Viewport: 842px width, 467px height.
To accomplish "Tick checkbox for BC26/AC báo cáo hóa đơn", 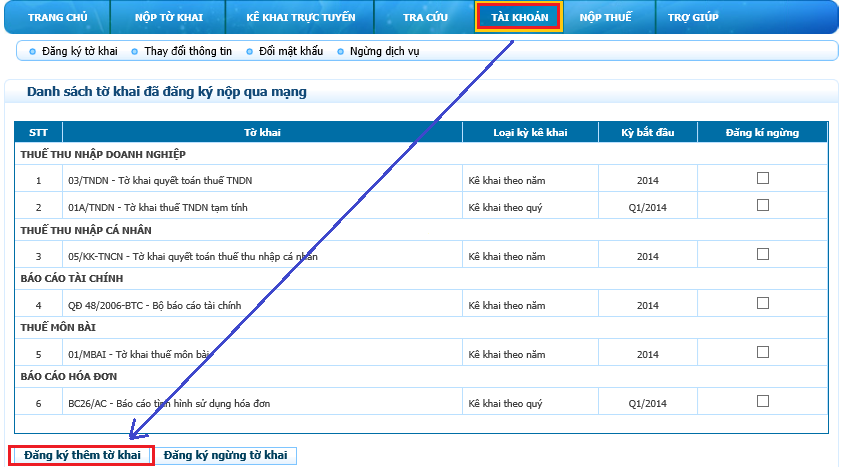I will [763, 401].
